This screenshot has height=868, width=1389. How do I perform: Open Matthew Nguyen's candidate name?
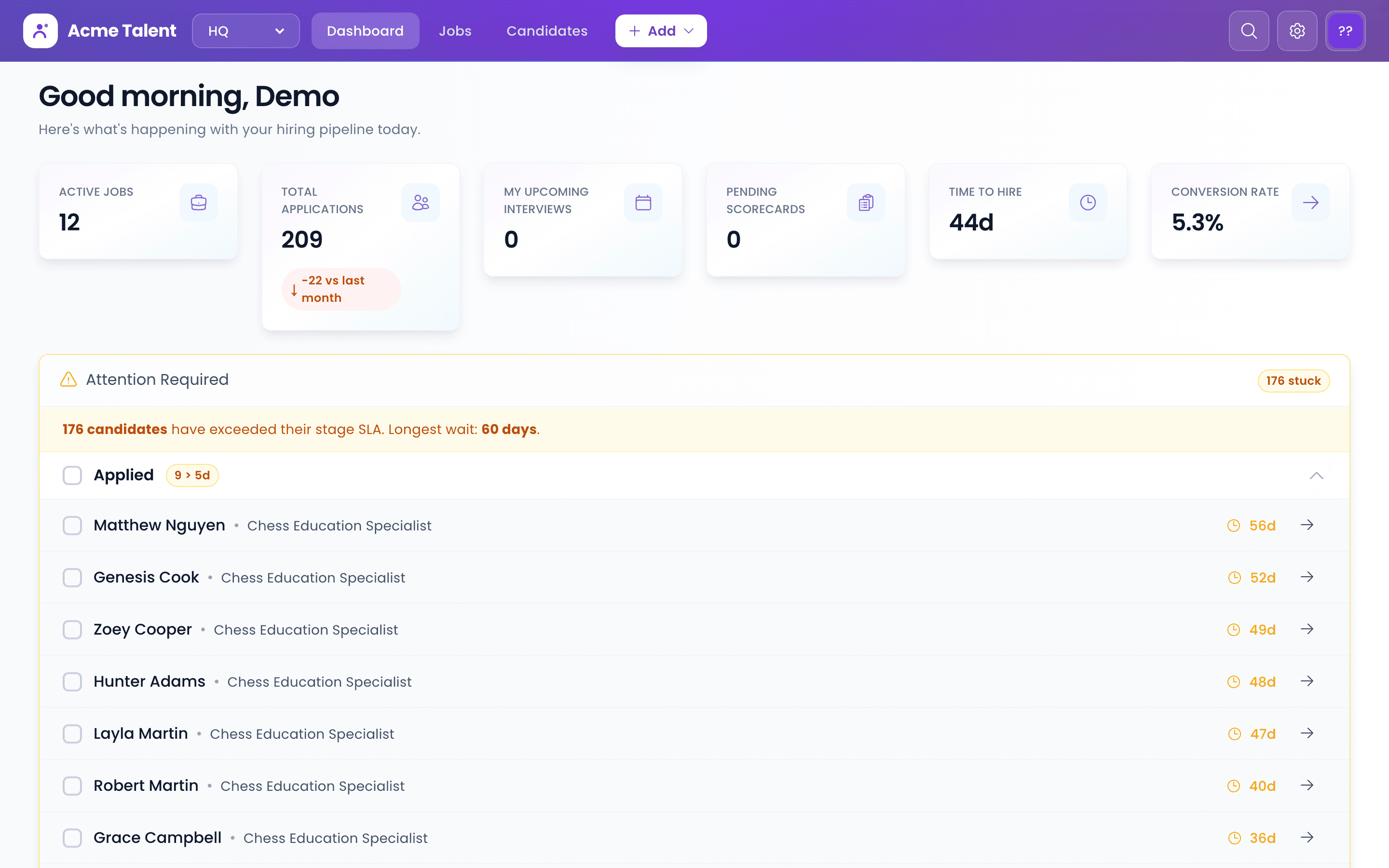[x=159, y=525]
